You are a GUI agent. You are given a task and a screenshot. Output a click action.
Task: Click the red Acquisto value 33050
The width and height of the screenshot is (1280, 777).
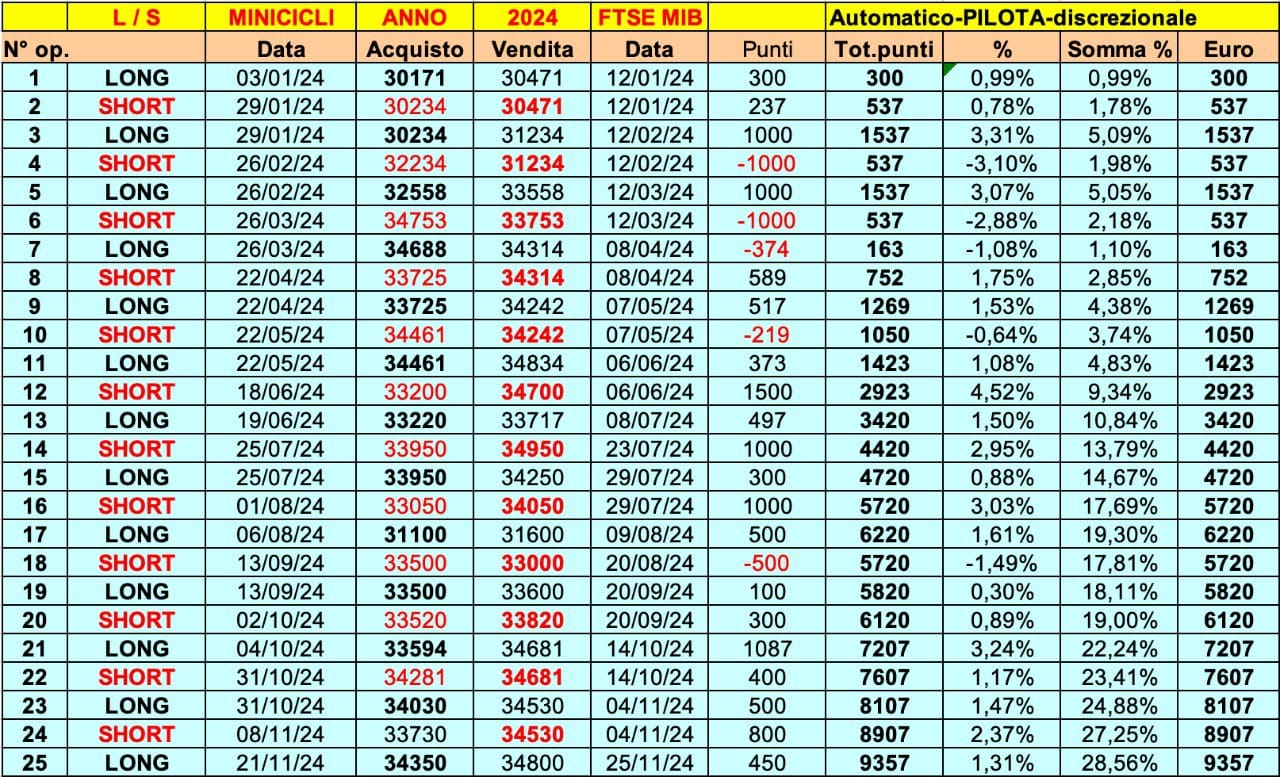[415, 506]
